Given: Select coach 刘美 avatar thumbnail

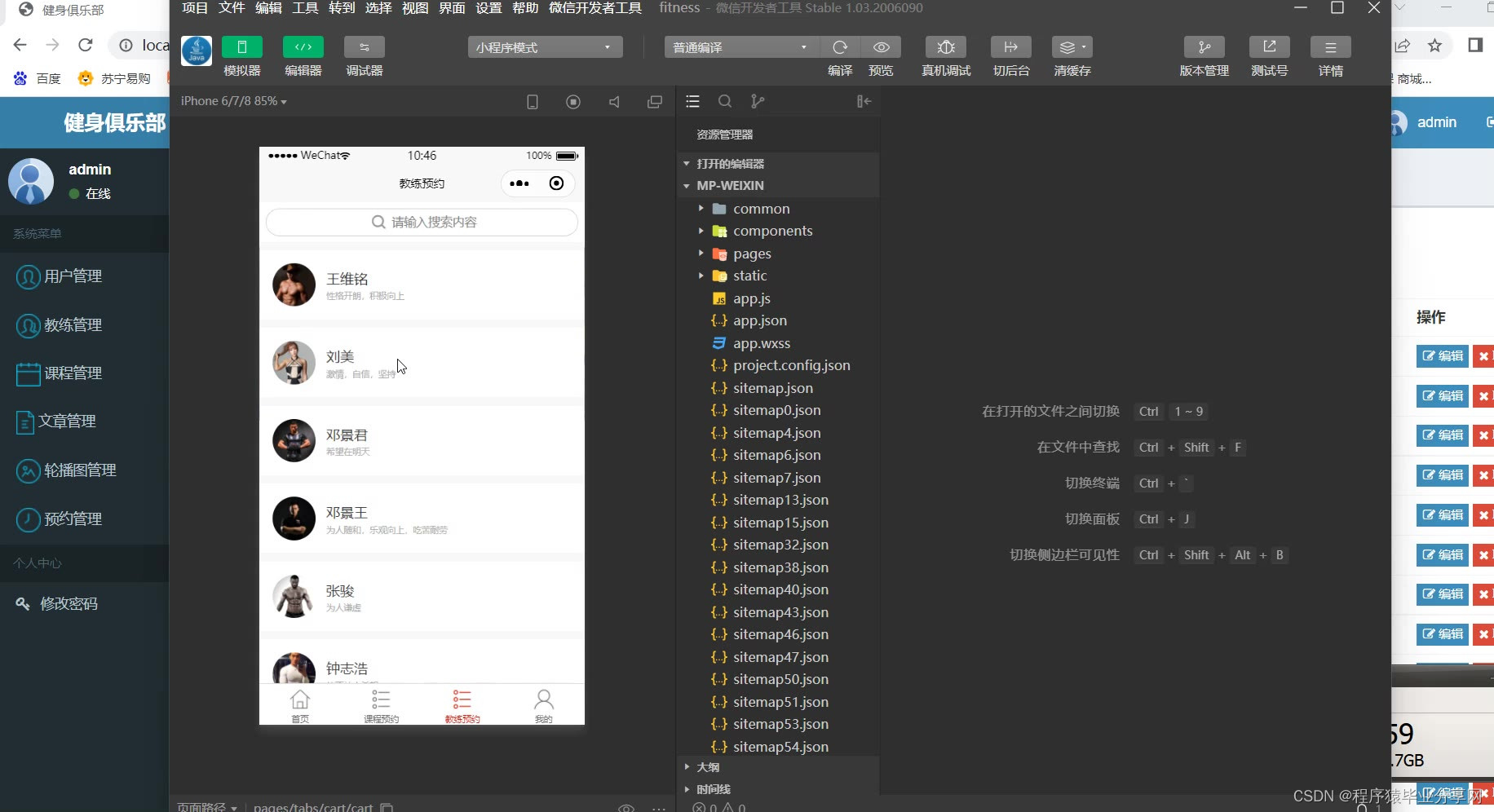Looking at the screenshot, I should tap(294, 363).
